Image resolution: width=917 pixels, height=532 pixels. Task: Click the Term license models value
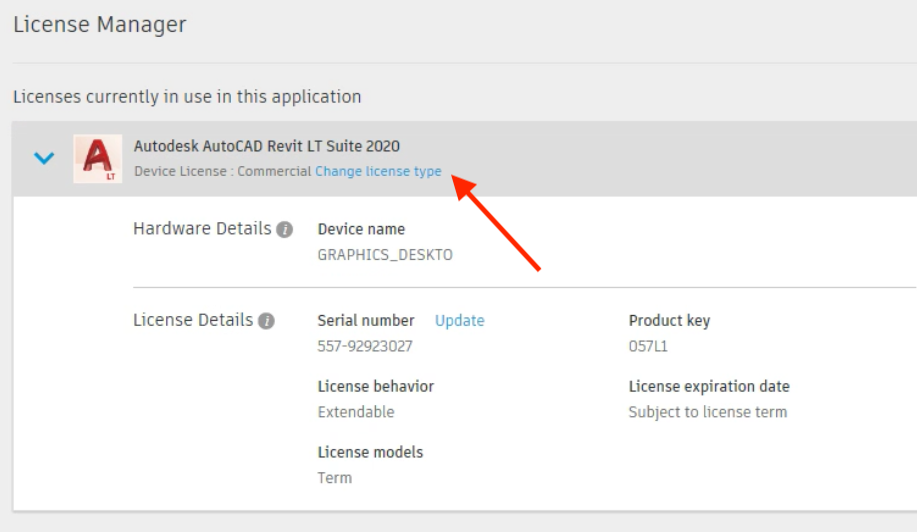(335, 478)
